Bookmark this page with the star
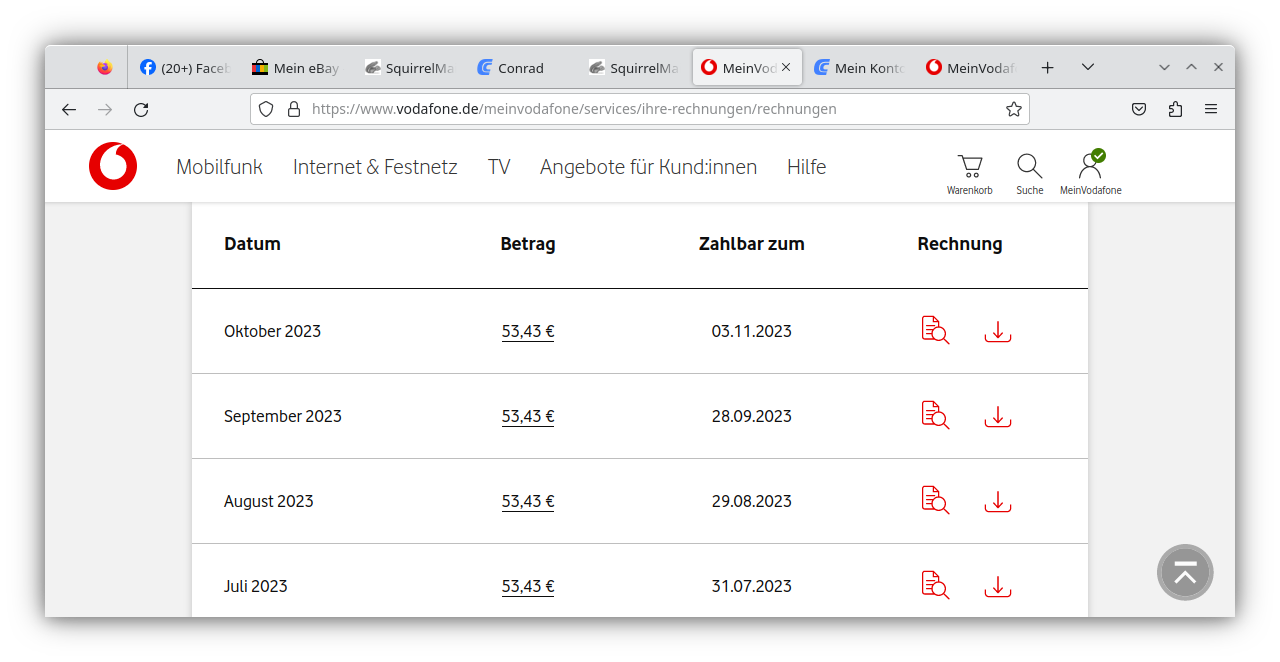Image resolution: width=1280 pixels, height=662 pixels. (1013, 109)
